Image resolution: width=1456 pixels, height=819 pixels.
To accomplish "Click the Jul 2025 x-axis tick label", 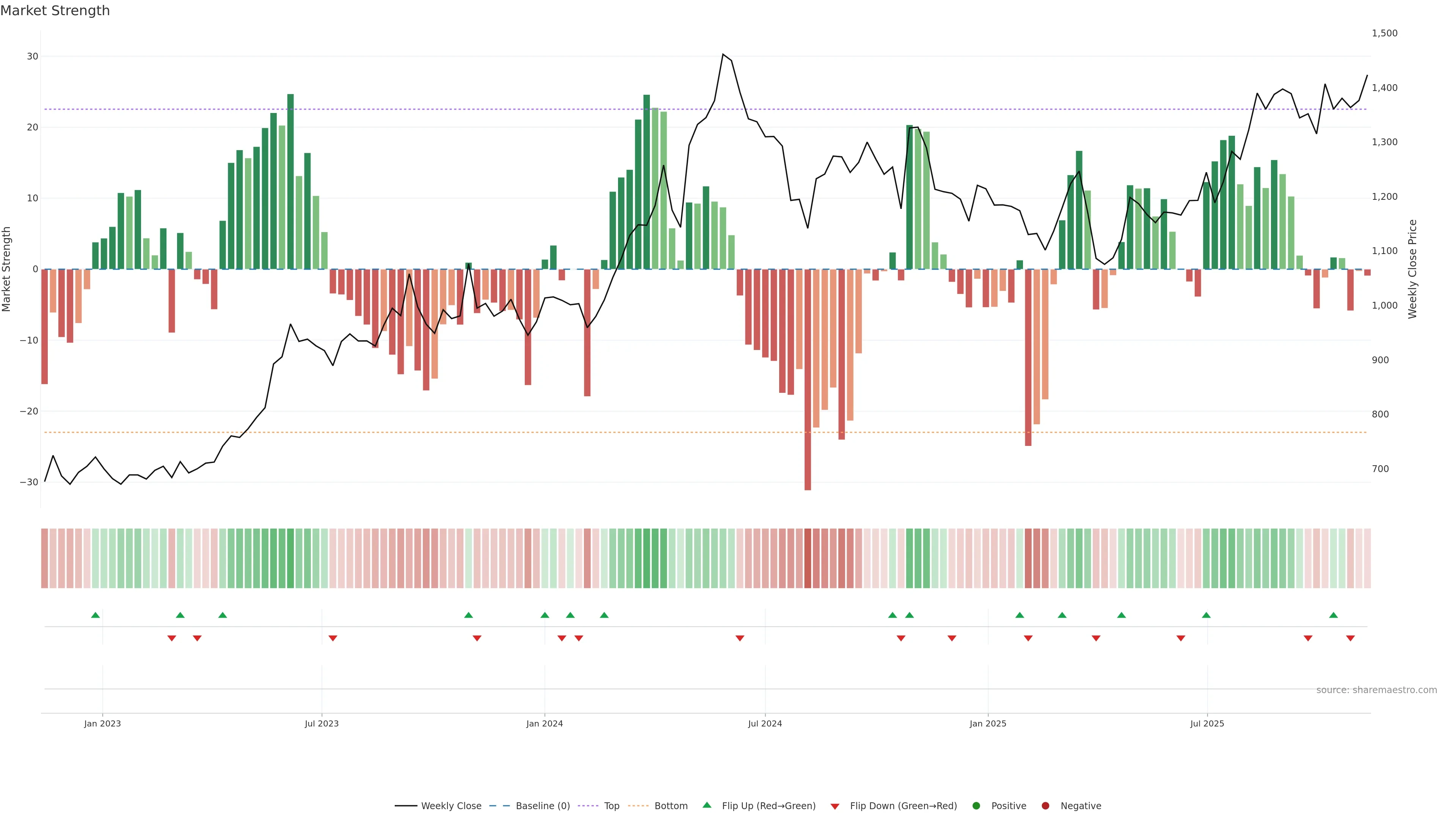I will (x=1207, y=723).
